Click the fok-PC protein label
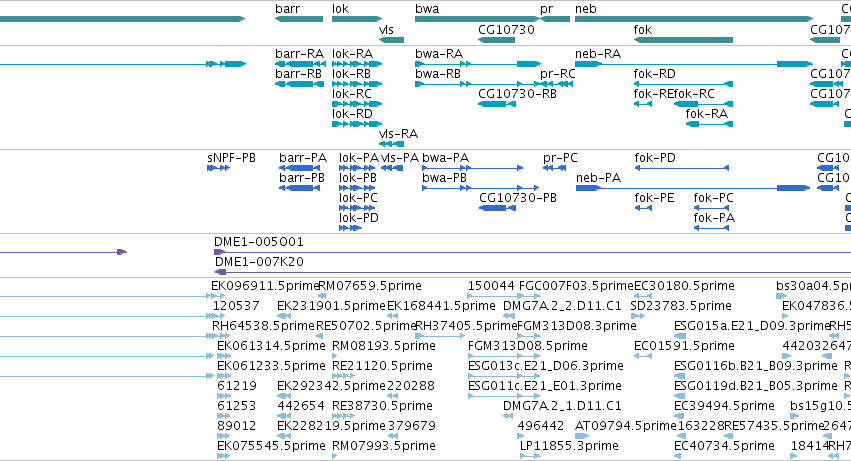 coord(713,198)
